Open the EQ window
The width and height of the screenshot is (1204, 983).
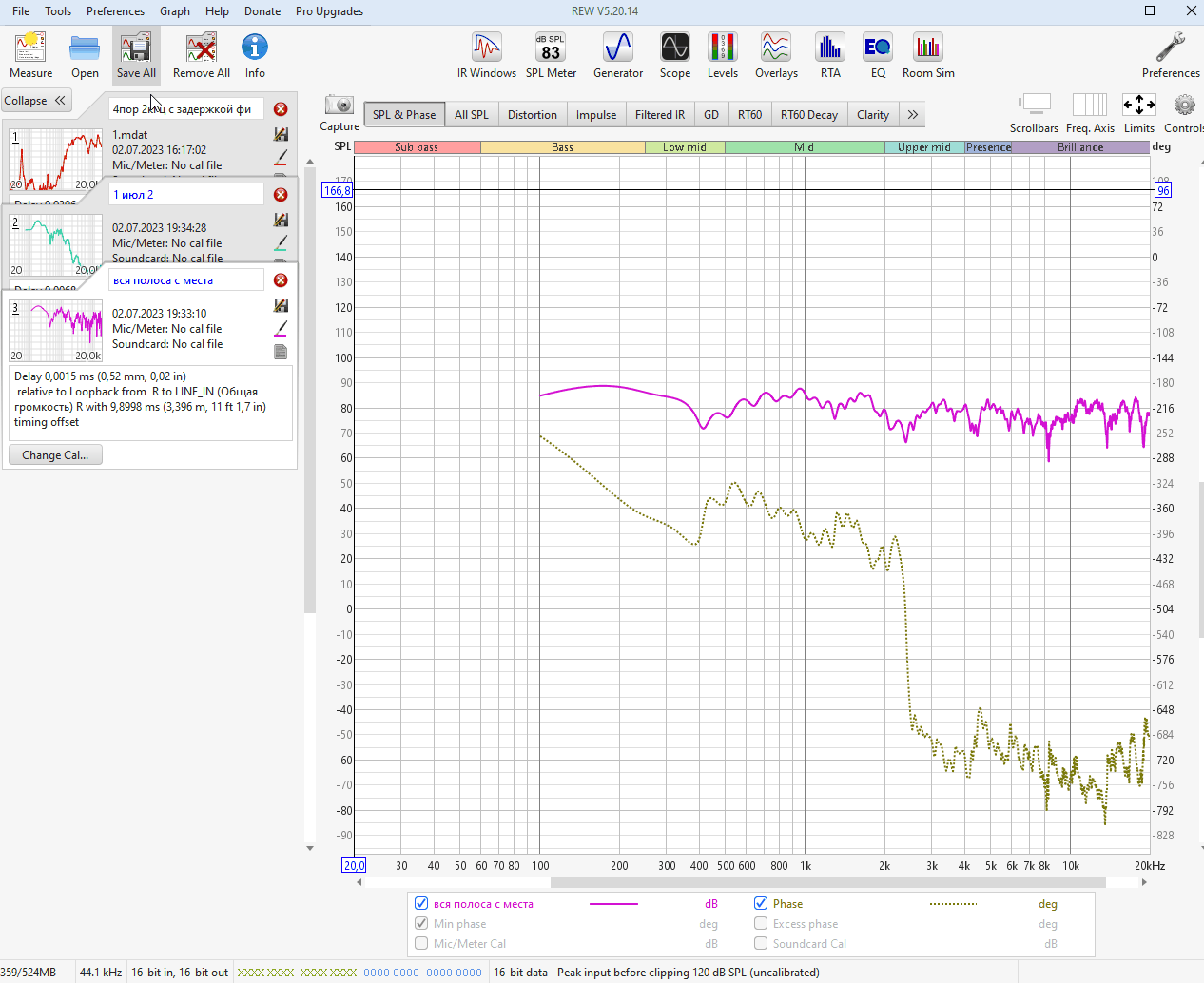pos(878,55)
